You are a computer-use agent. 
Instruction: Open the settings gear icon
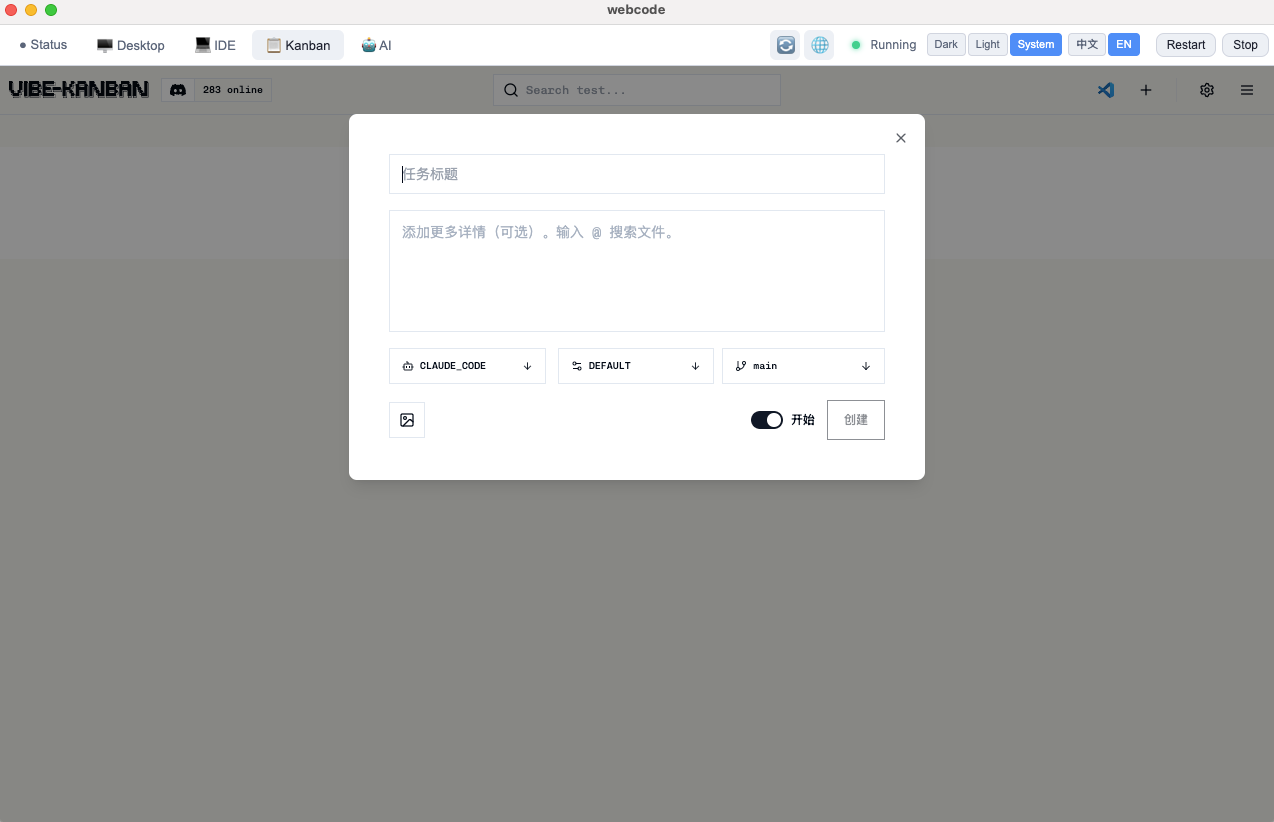[1206, 89]
